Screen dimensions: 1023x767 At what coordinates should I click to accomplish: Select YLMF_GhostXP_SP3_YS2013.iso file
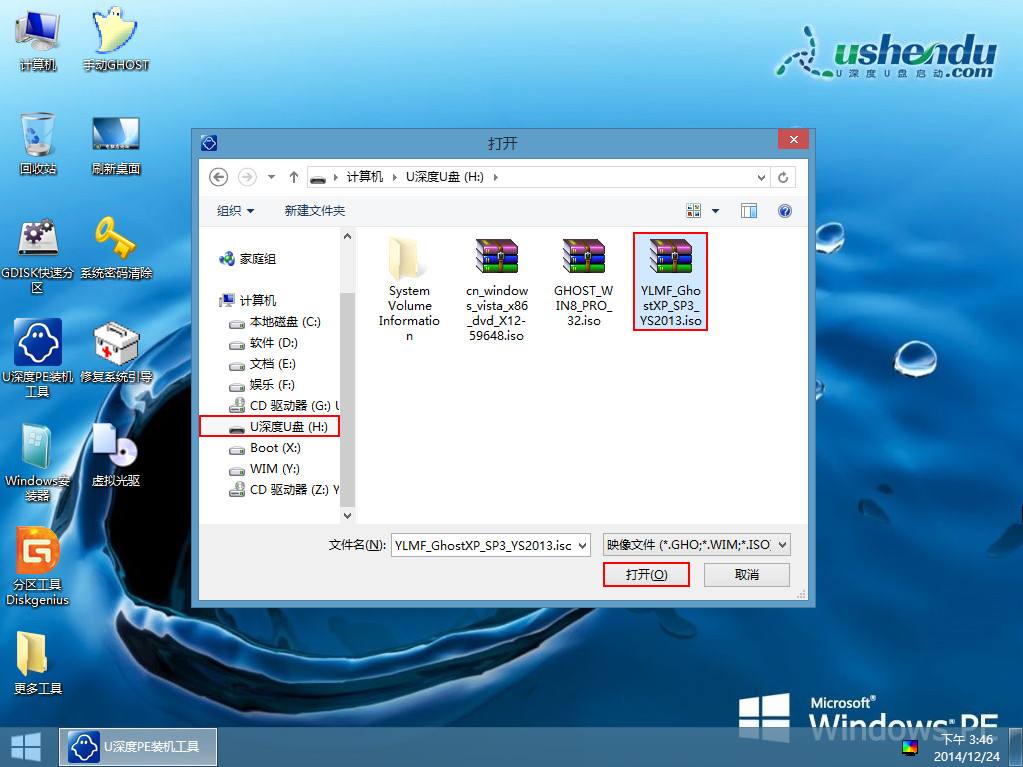pyautogui.click(x=670, y=282)
